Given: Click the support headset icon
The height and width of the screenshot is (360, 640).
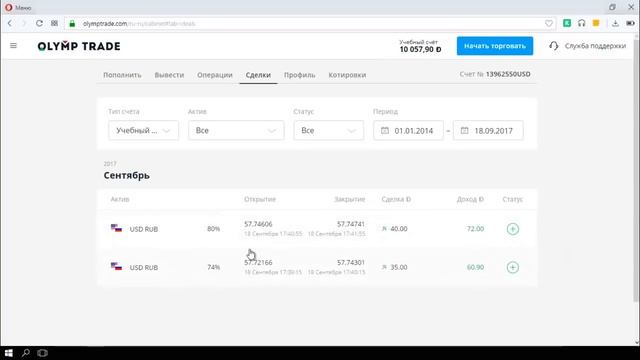Looking at the screenshot, I should pos(553,46).
